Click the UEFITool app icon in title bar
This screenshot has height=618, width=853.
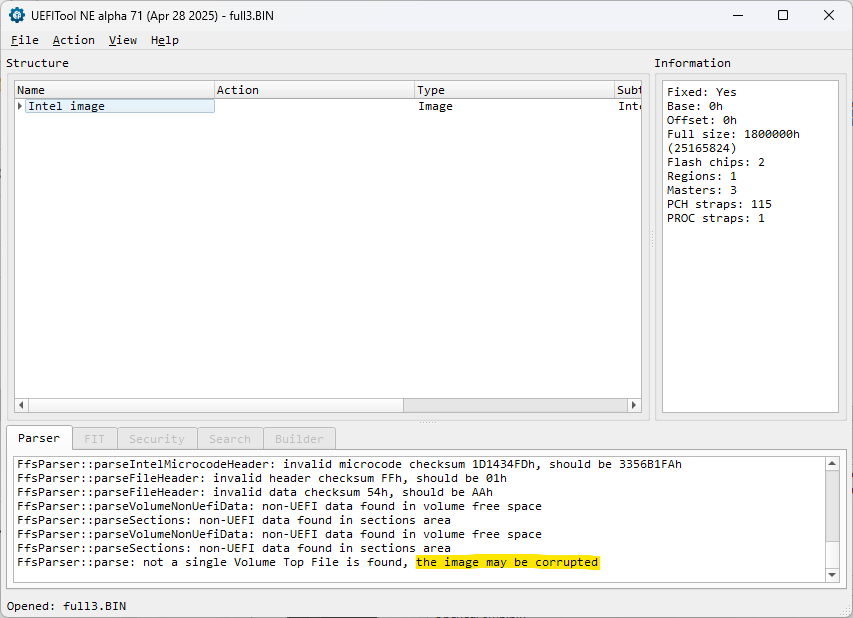click(x=17, y=15)
